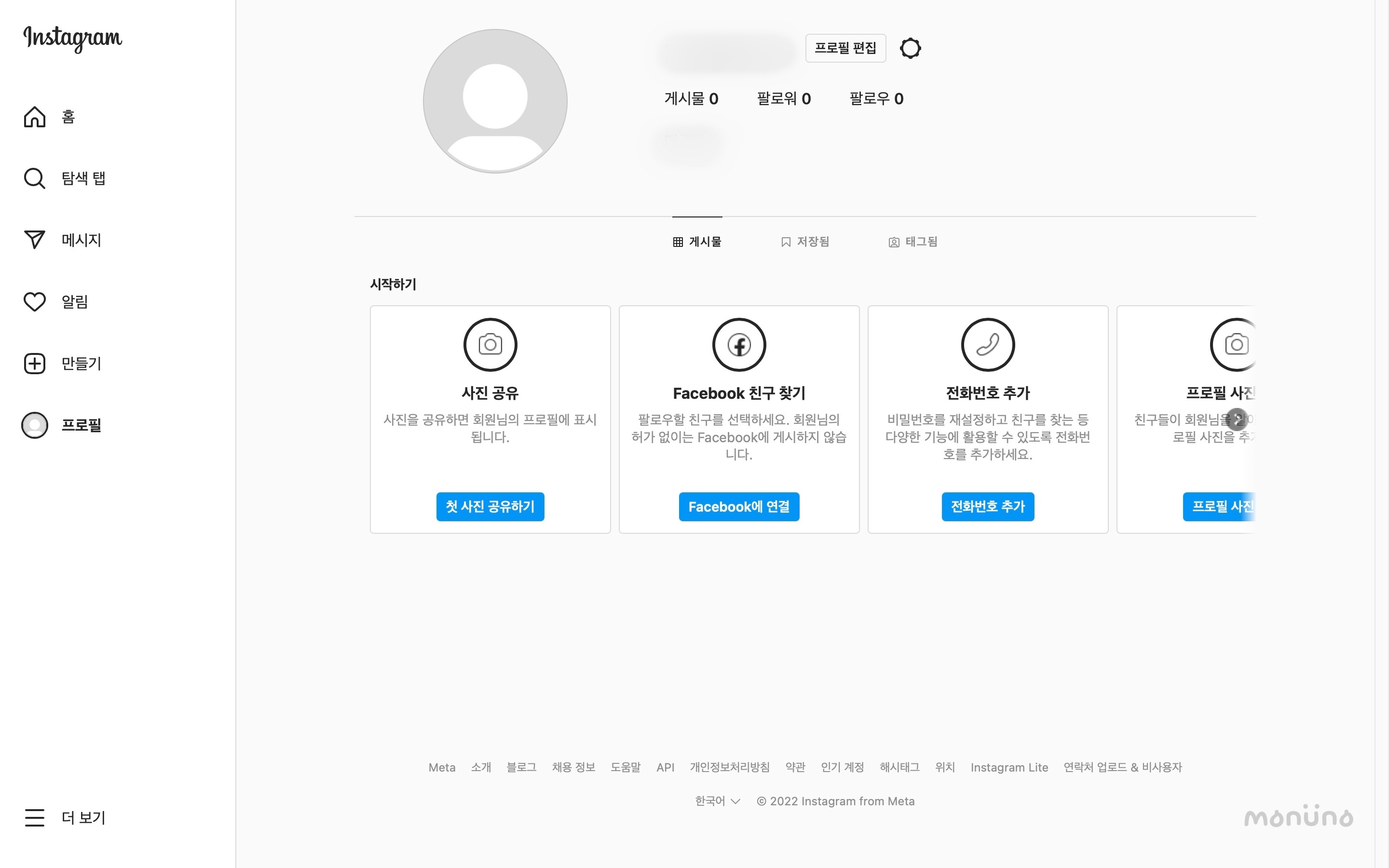
Task: Switch to 게시물 tab label
Action: click(x=706, y=242)
